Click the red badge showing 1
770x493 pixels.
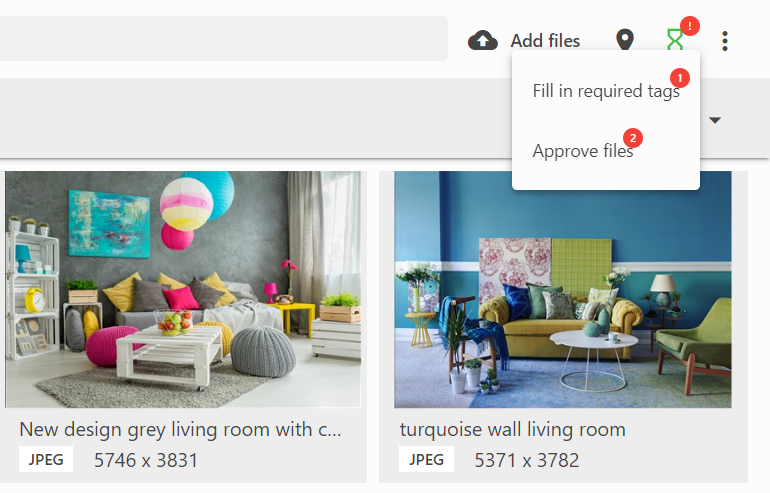click(x=680, y=78)
